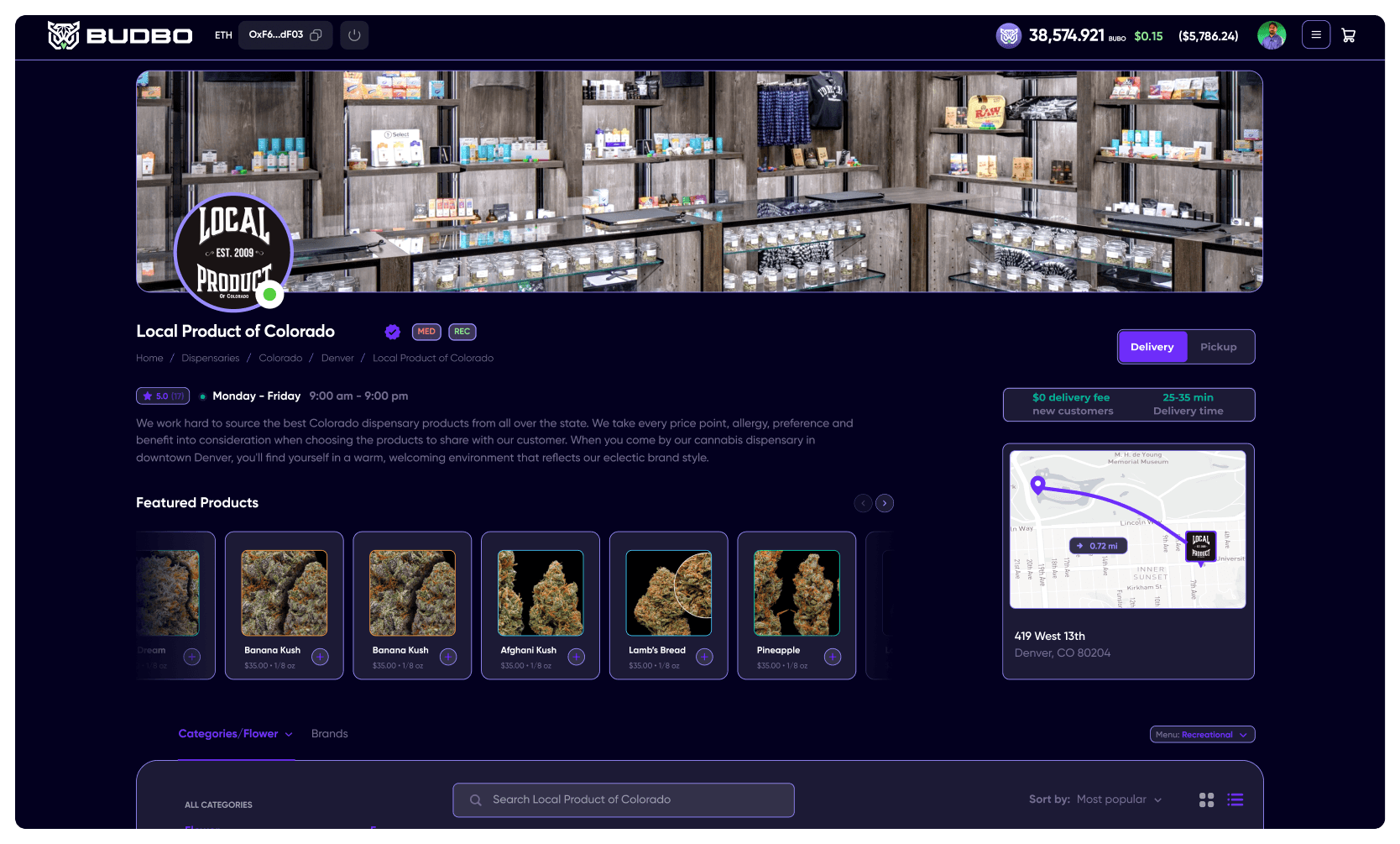Switch to grid view layout
Image resolution: width=1400 pixels, height=844 pixels.
pyautogui.click(x=1206, y=799)
